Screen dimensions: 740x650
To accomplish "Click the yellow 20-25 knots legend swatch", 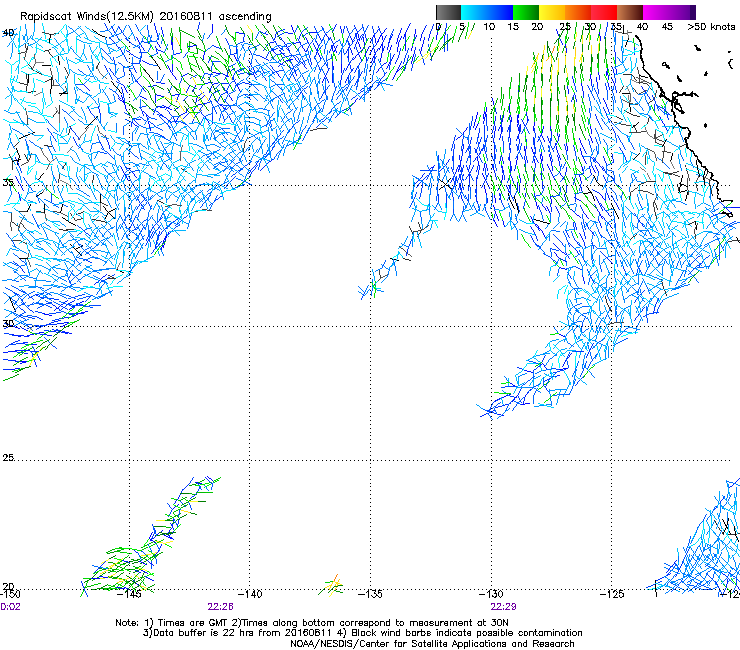I will coord(552,12).
